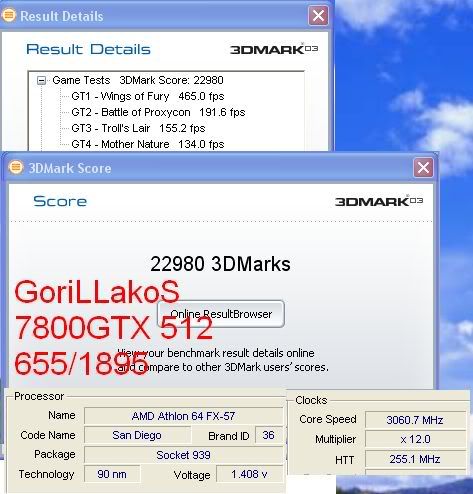This screenshot has height=494, width=473.
Task: Click the Technology value 90 nm
Action: (x=112, y=474)
